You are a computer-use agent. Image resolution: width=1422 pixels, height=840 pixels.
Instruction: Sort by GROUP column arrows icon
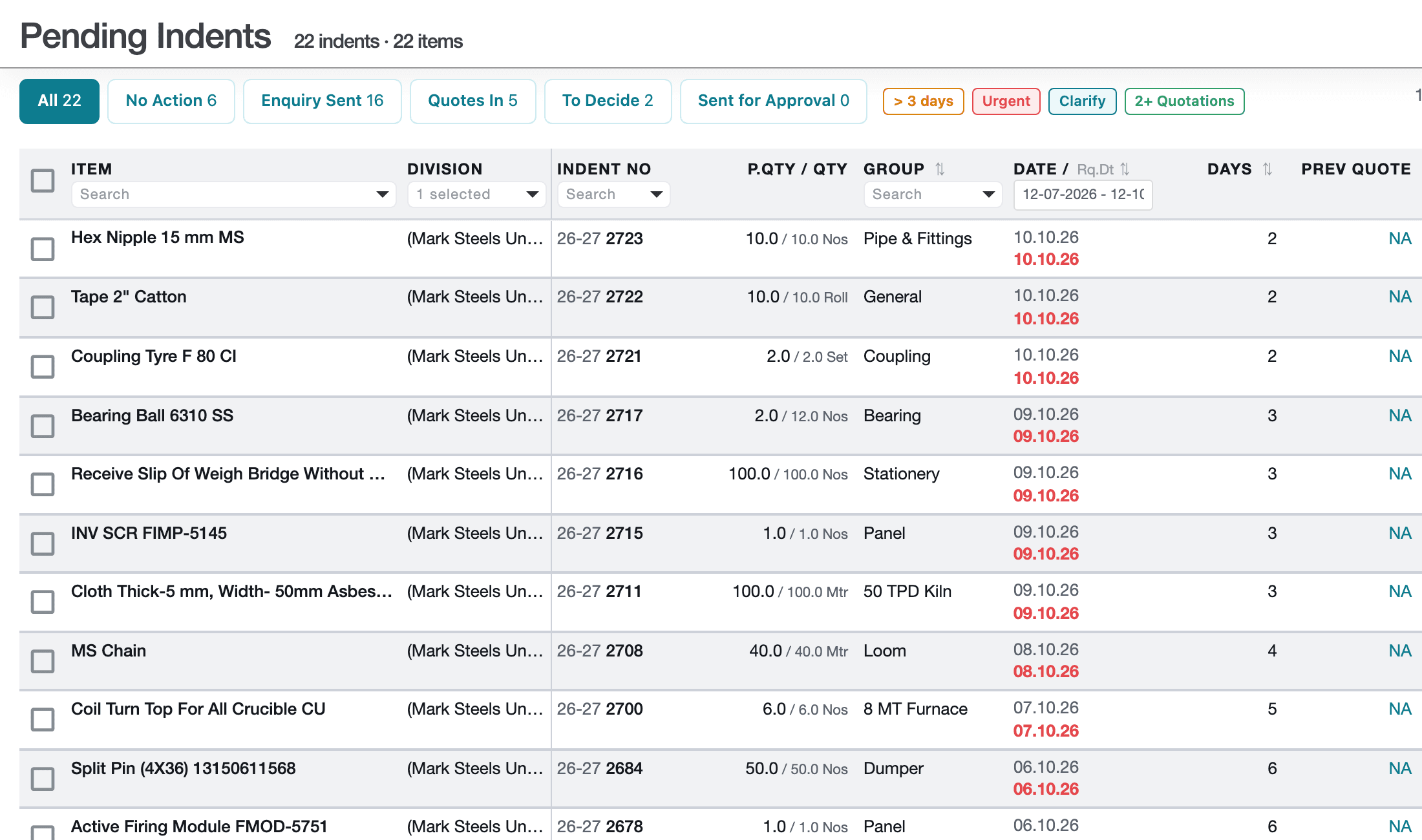(x=940, y=169)
